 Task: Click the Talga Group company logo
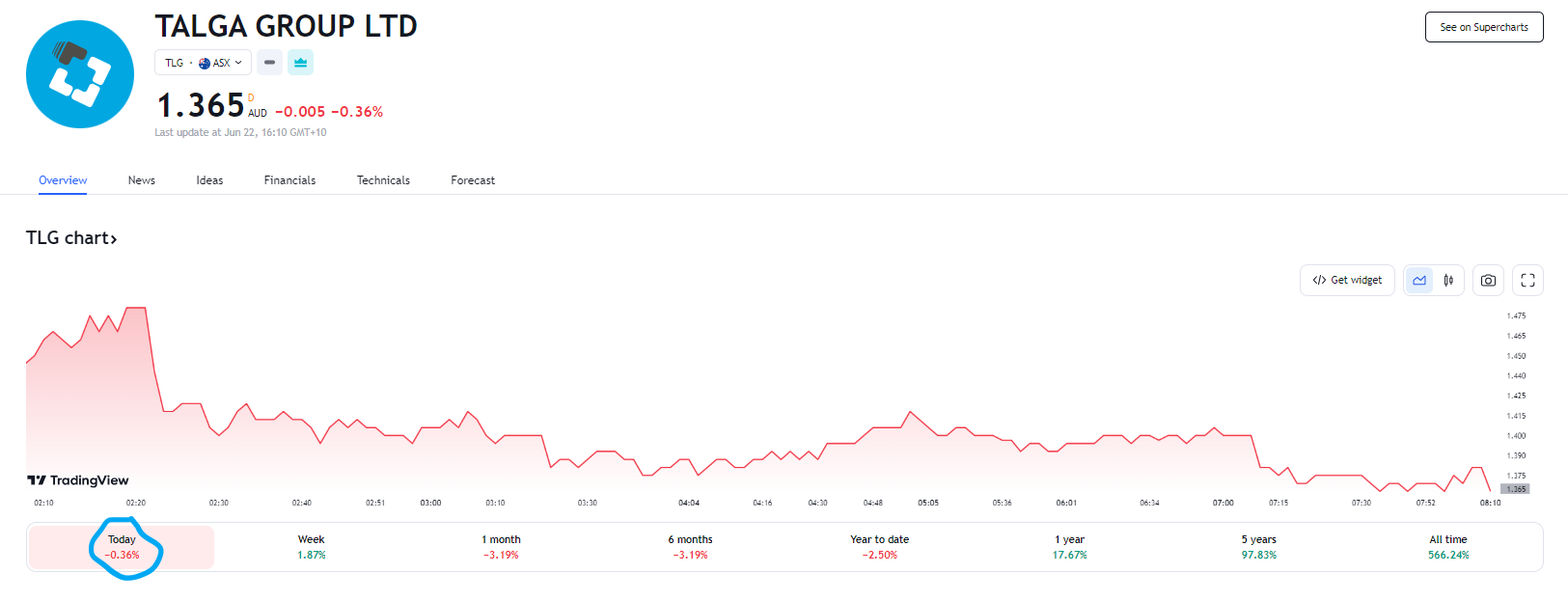[x=80, y=74]
